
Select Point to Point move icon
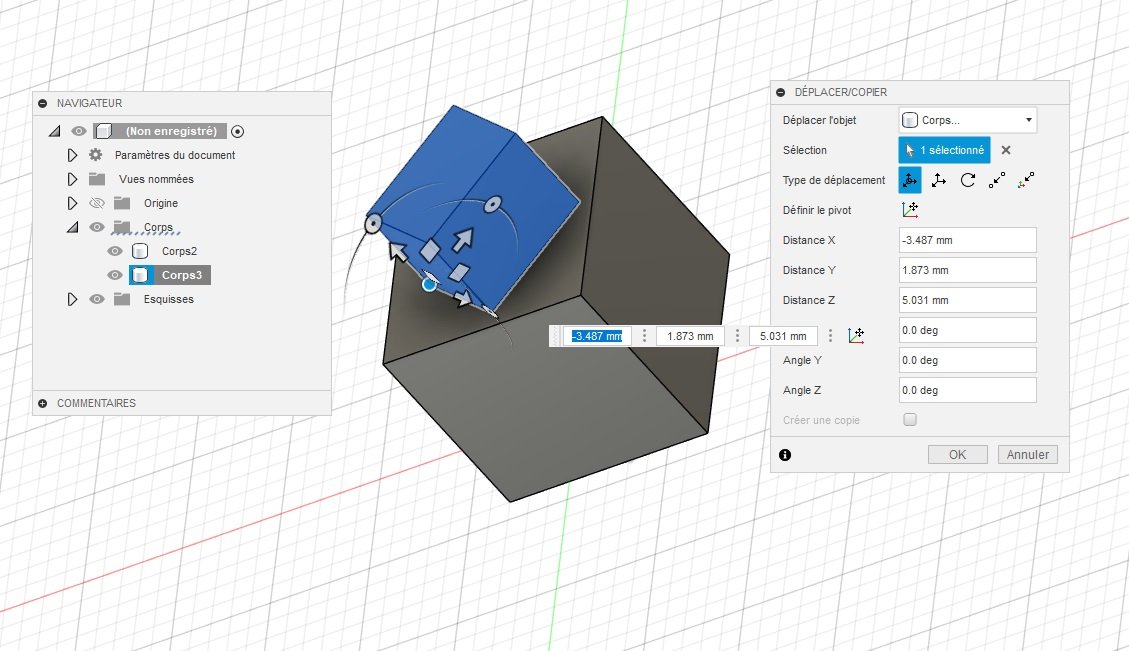tap(997, 180)
